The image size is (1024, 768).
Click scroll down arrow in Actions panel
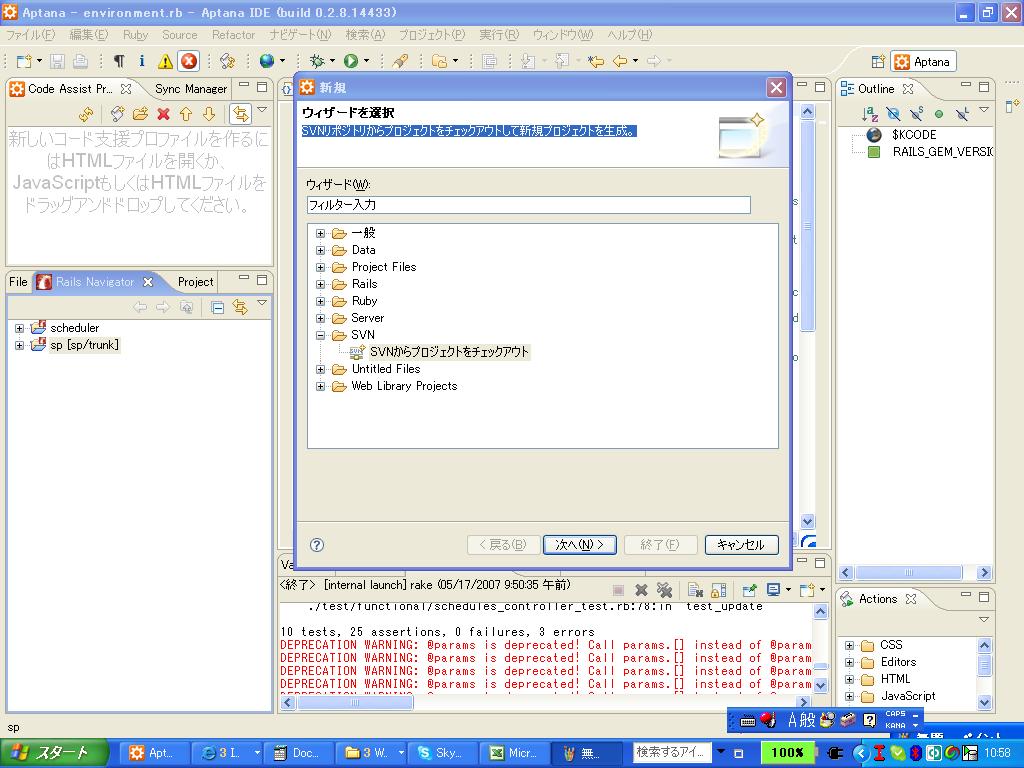[984, 702]
